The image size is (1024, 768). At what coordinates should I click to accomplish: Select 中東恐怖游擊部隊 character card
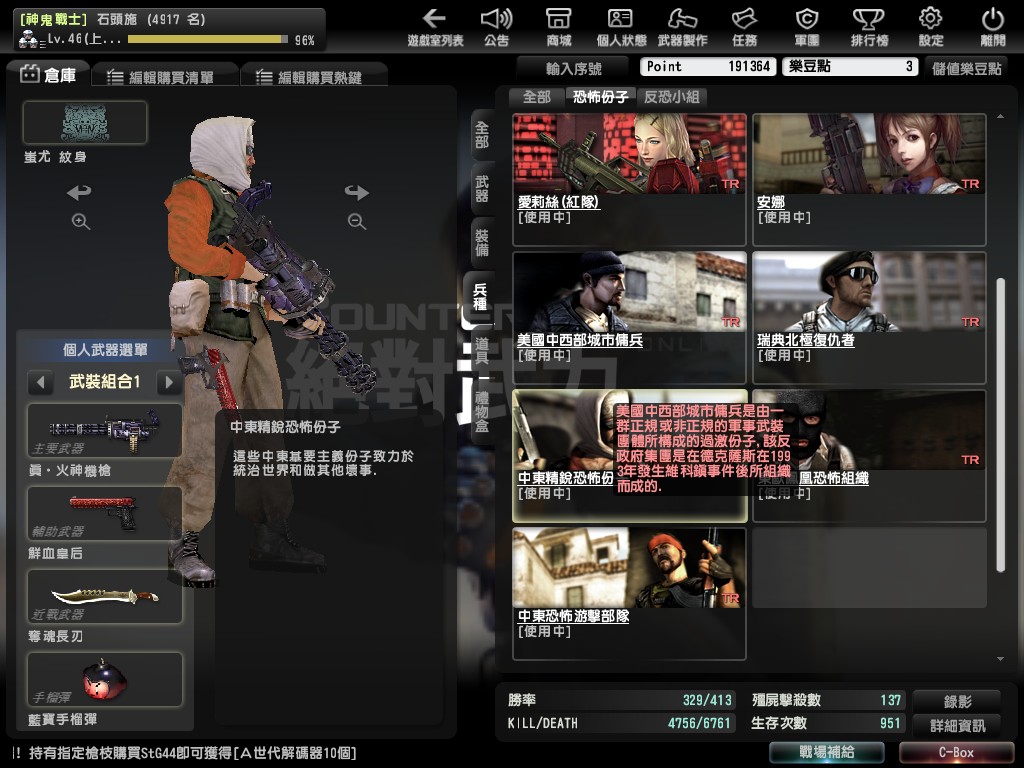point(630,594)
